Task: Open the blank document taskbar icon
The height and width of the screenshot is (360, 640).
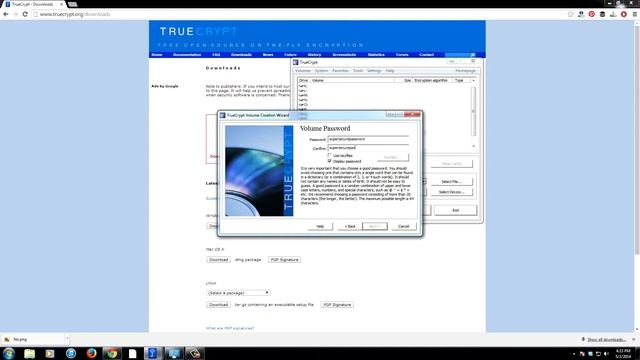Action: 133,353
